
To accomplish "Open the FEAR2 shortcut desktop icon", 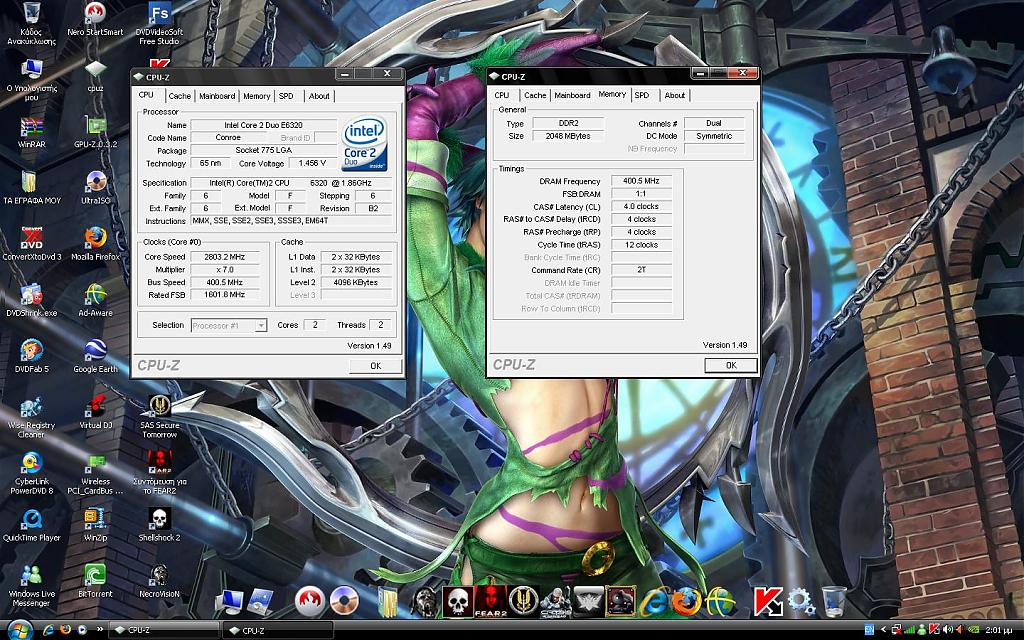I will coord(159,473).
